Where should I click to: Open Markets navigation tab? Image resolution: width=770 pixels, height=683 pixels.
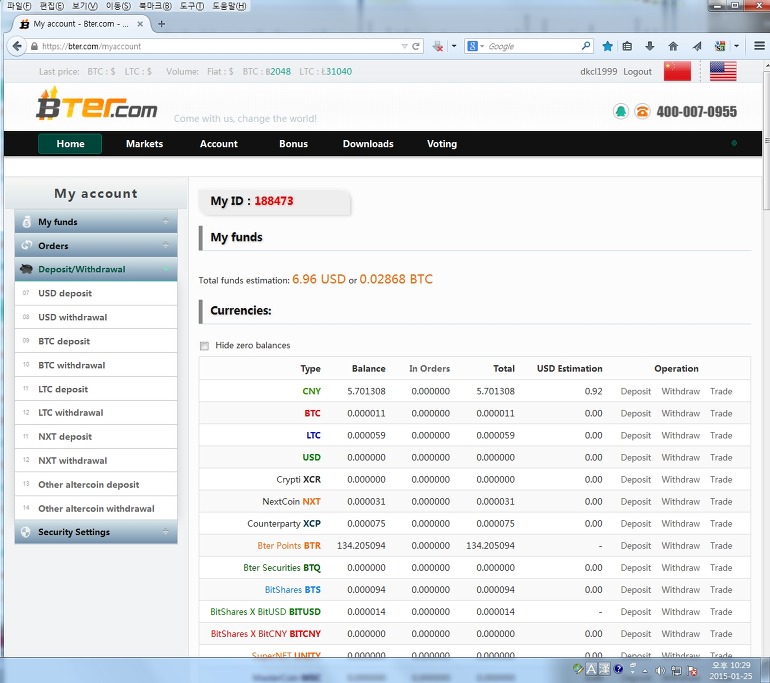[x=144, y=144]
